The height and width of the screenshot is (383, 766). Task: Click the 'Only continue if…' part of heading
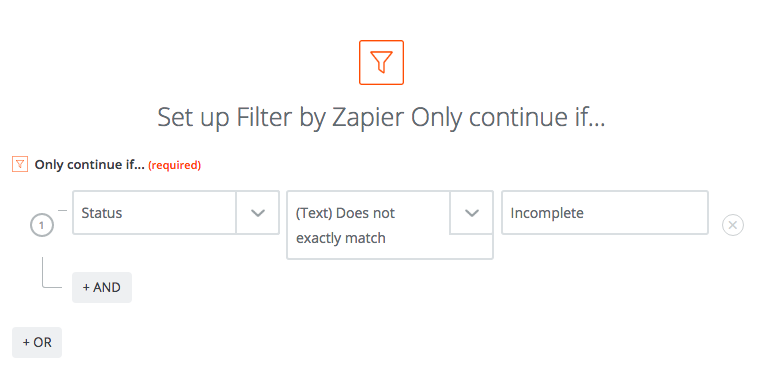(508, 118)
